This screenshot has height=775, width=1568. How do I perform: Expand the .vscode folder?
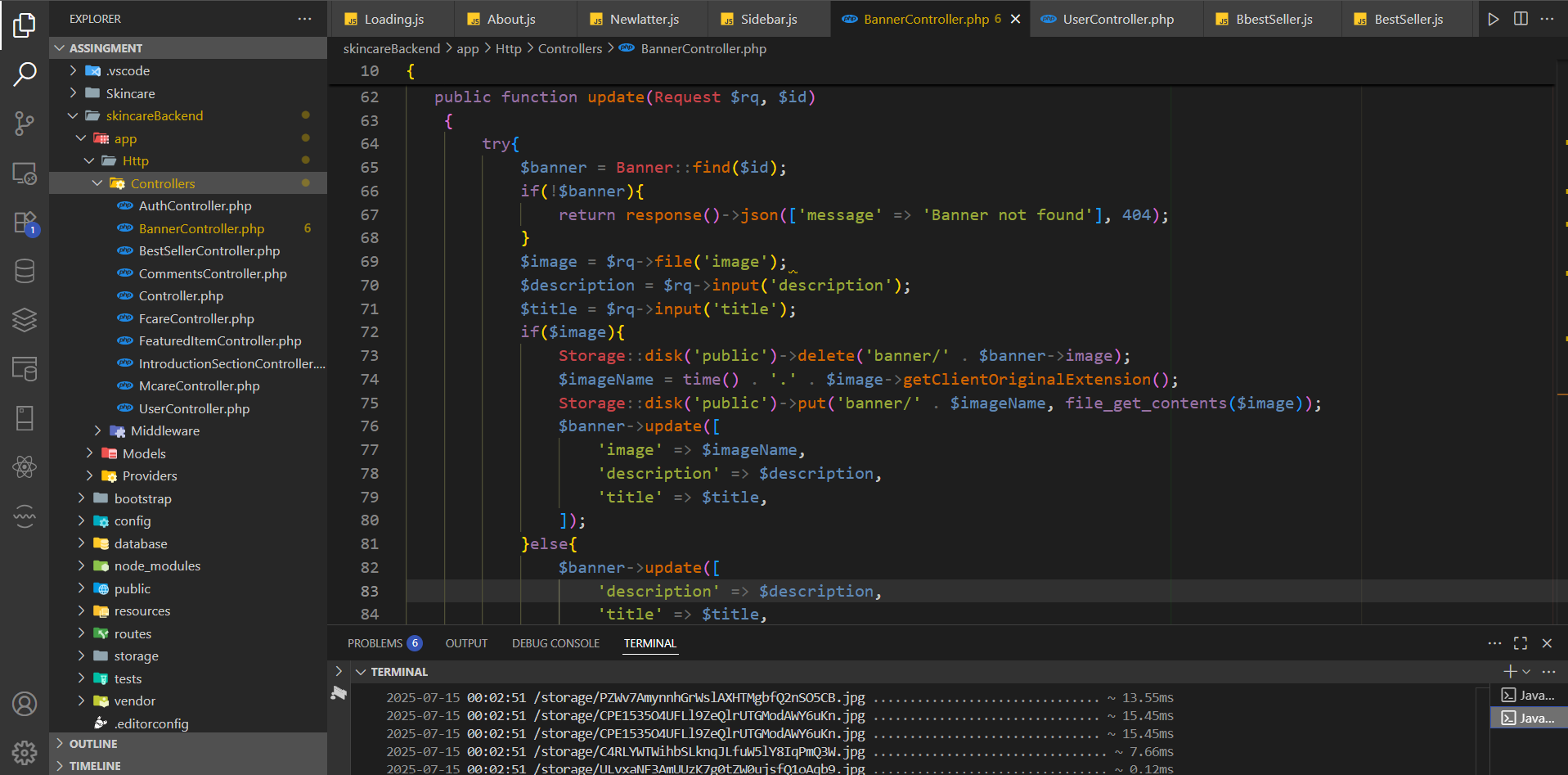[x=188, y=70]
